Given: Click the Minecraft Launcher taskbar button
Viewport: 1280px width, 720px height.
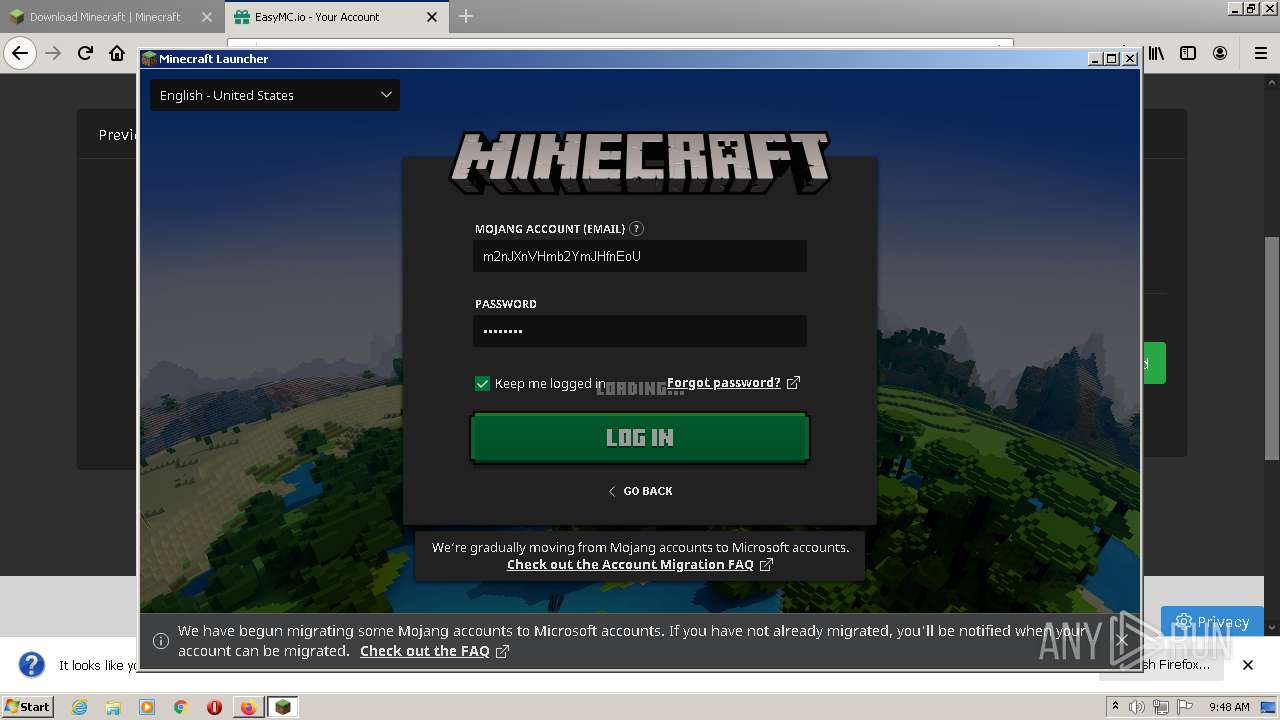Looking at the screenshot, I should tap(283, 707).
